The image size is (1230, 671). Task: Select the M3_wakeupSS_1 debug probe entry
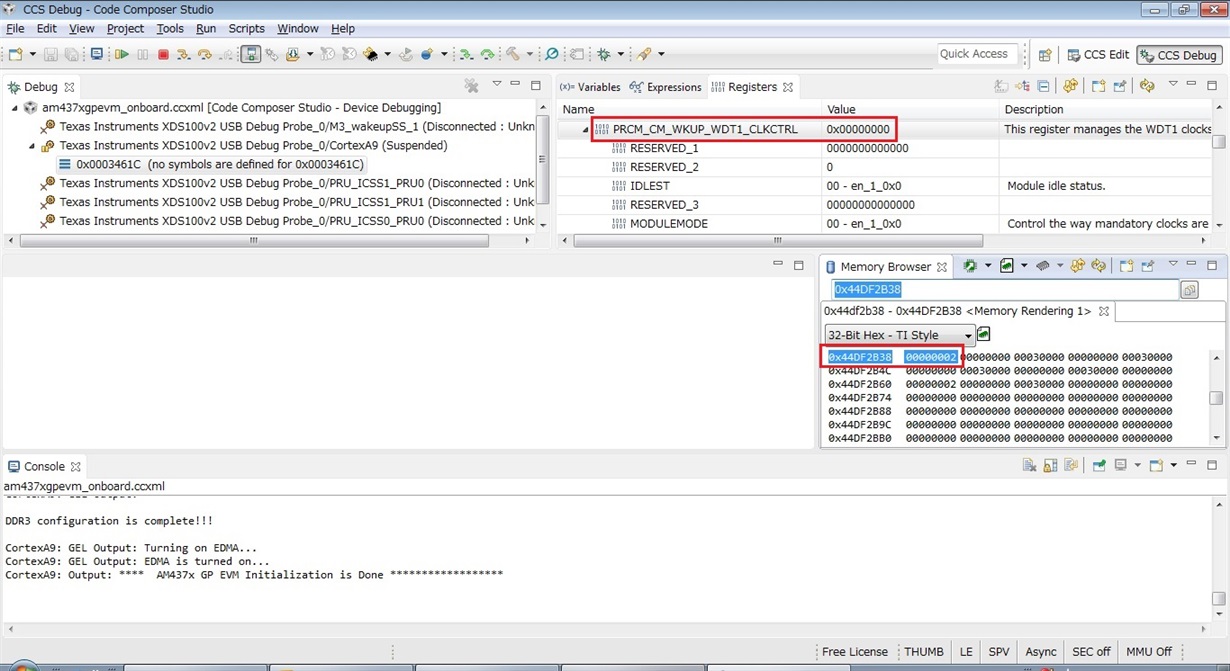(288, 127)
